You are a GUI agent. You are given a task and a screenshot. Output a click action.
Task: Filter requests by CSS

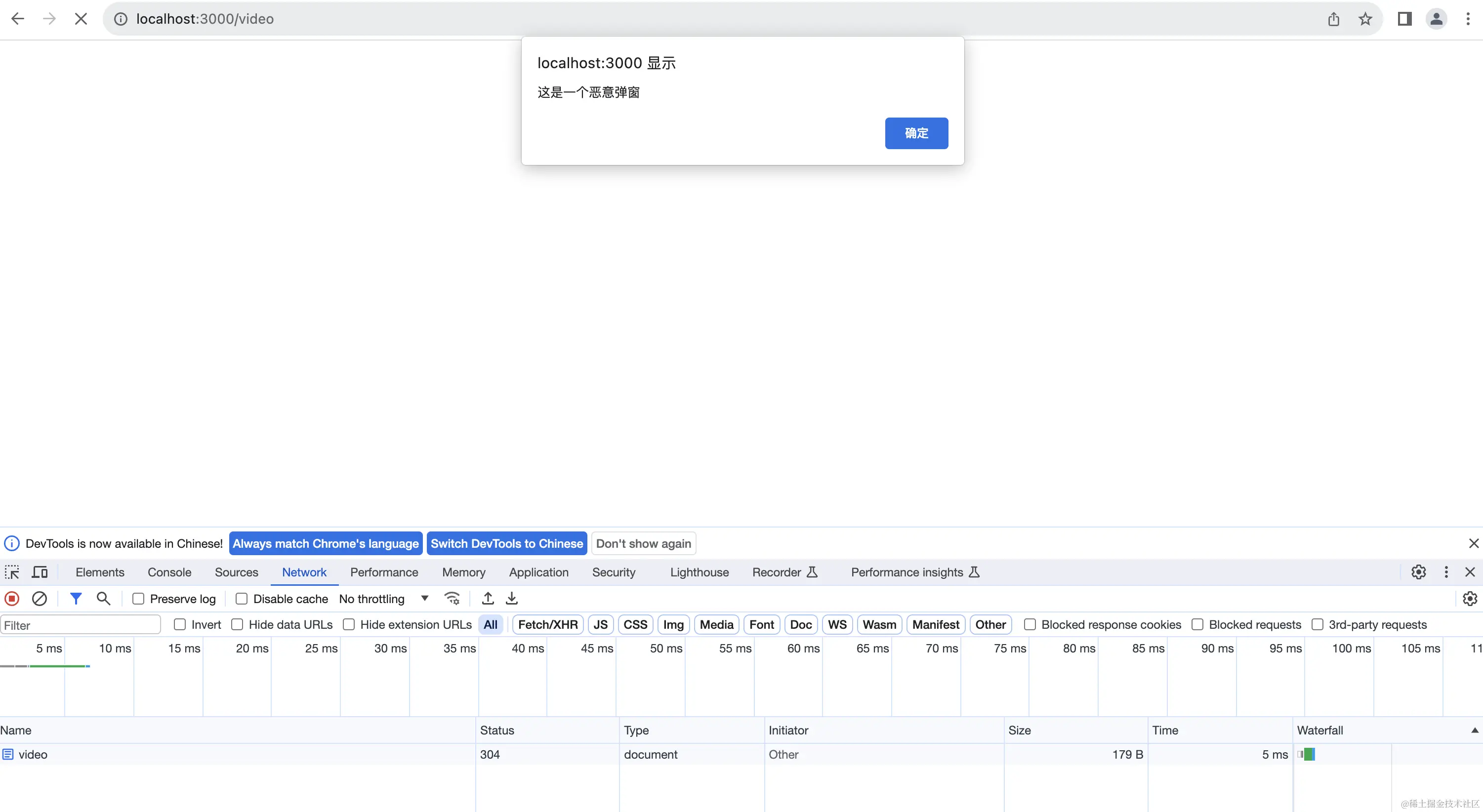point(636,624)
